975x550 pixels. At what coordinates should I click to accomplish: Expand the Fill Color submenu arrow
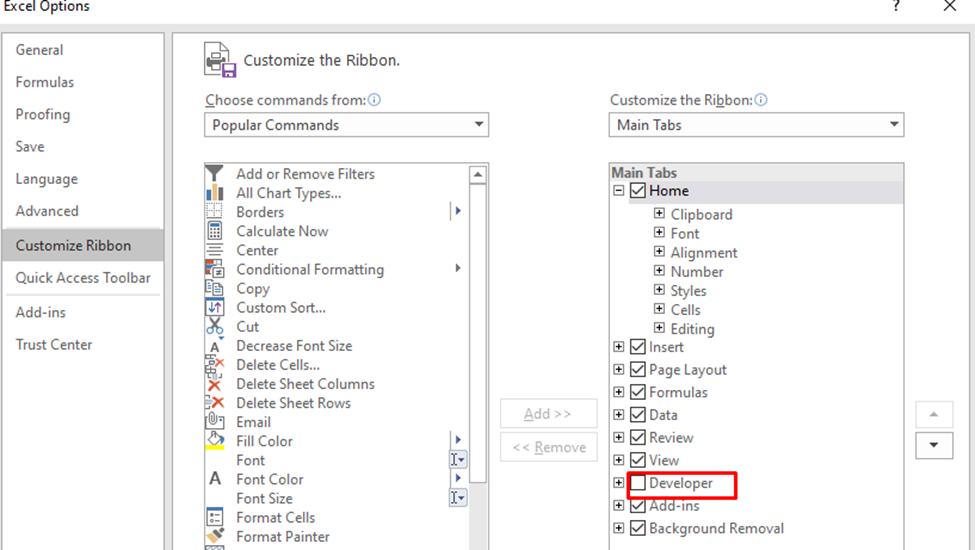pos(458,440)
